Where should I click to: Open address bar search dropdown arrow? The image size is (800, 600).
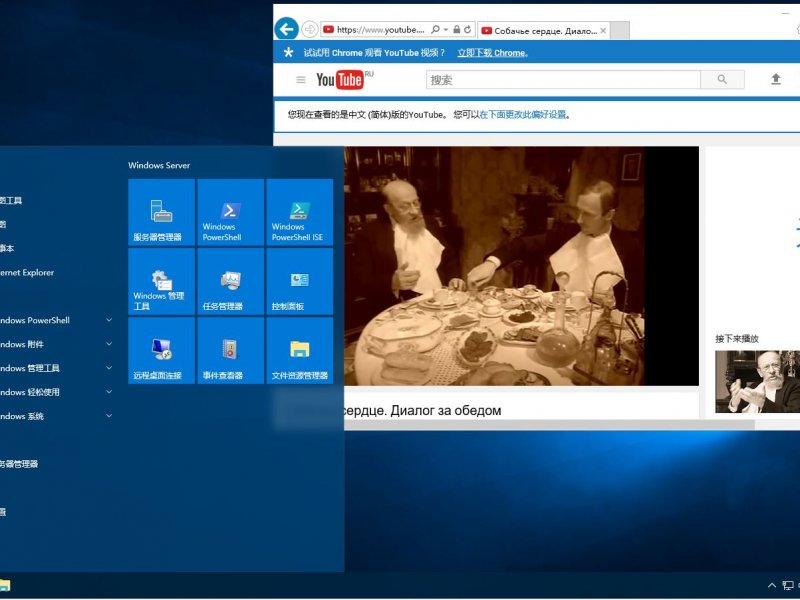pyautogui.click(x=445, y=30)
